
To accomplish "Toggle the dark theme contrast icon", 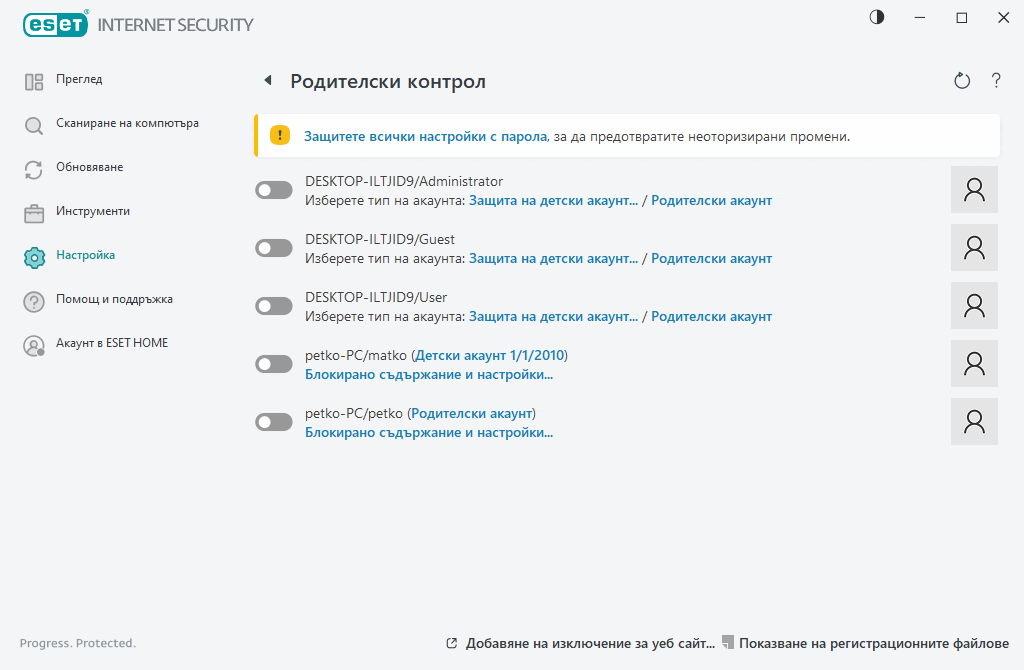I will tap(877, 17).
